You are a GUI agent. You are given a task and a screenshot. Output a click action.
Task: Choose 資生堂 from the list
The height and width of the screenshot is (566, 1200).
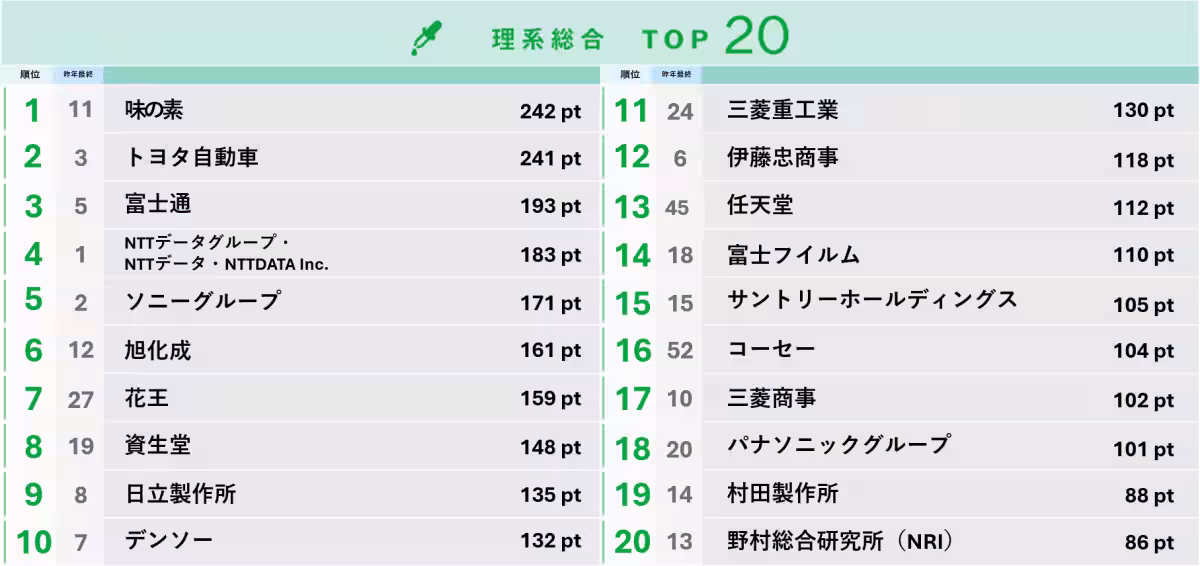pyautogui.click(x=158, y=446)
